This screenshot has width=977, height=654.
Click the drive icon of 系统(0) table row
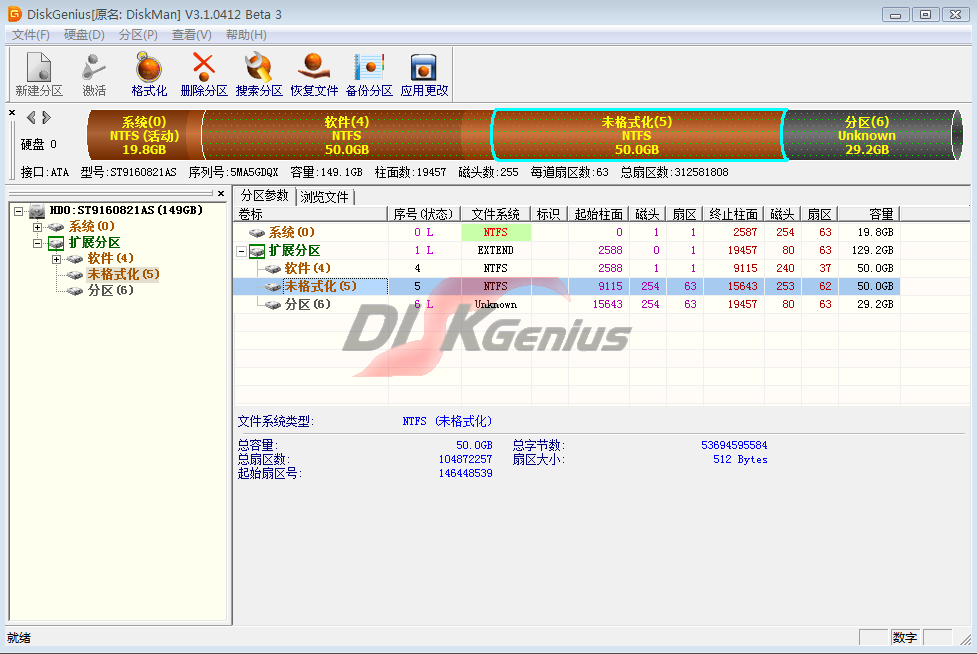pos(257,232)
